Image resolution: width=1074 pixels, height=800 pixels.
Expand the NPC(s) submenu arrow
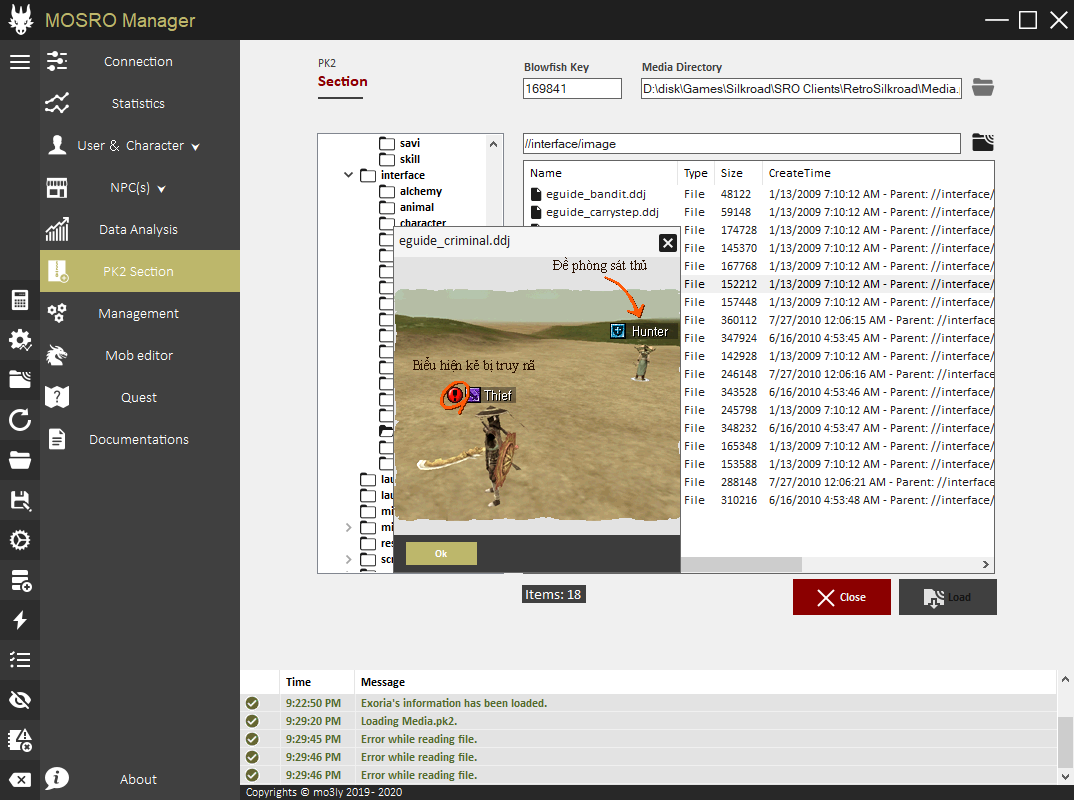pyautogui.click(x=162, y=189)
